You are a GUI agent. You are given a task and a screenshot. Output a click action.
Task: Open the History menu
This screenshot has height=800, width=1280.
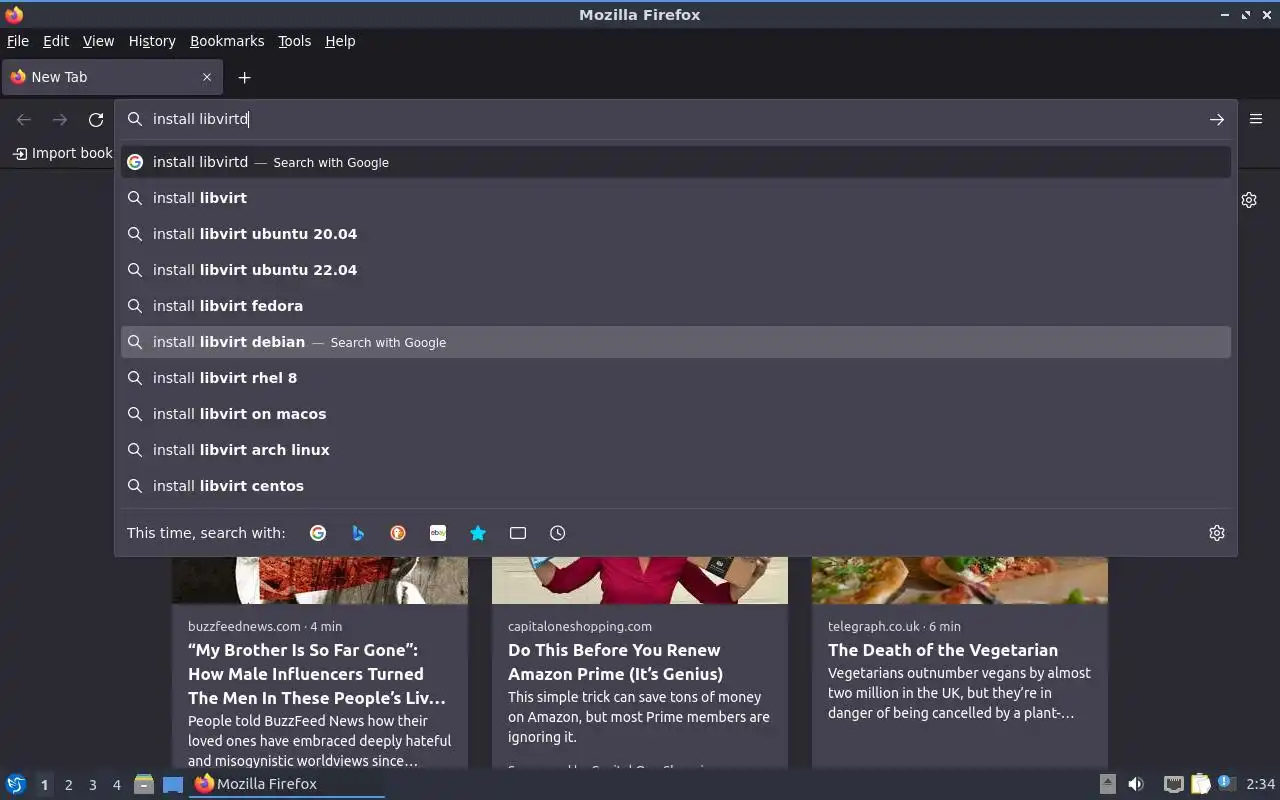152,41
